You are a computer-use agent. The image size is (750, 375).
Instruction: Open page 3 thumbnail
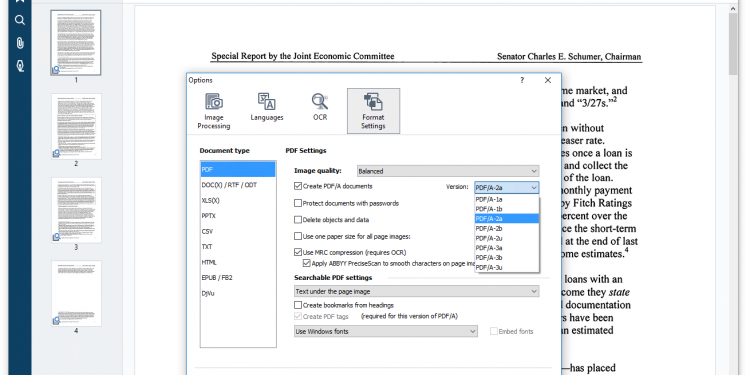point(76,210)
